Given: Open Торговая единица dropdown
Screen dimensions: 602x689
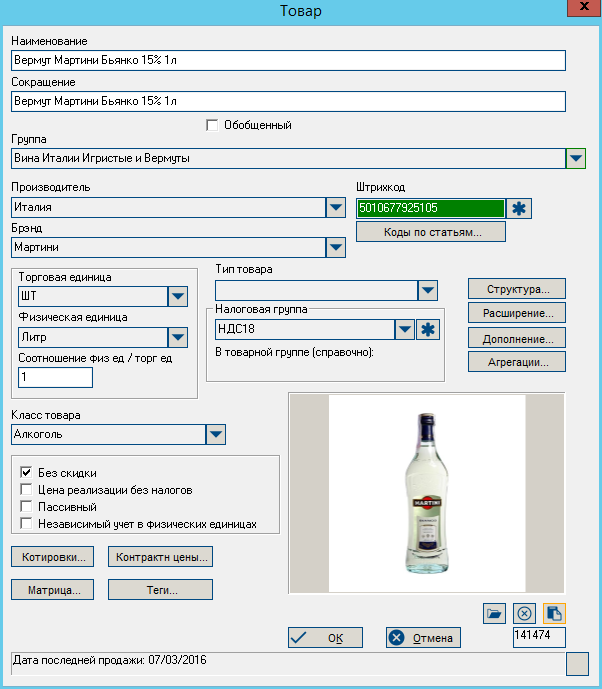Looking at the screenshot, I should coord(178,296).
